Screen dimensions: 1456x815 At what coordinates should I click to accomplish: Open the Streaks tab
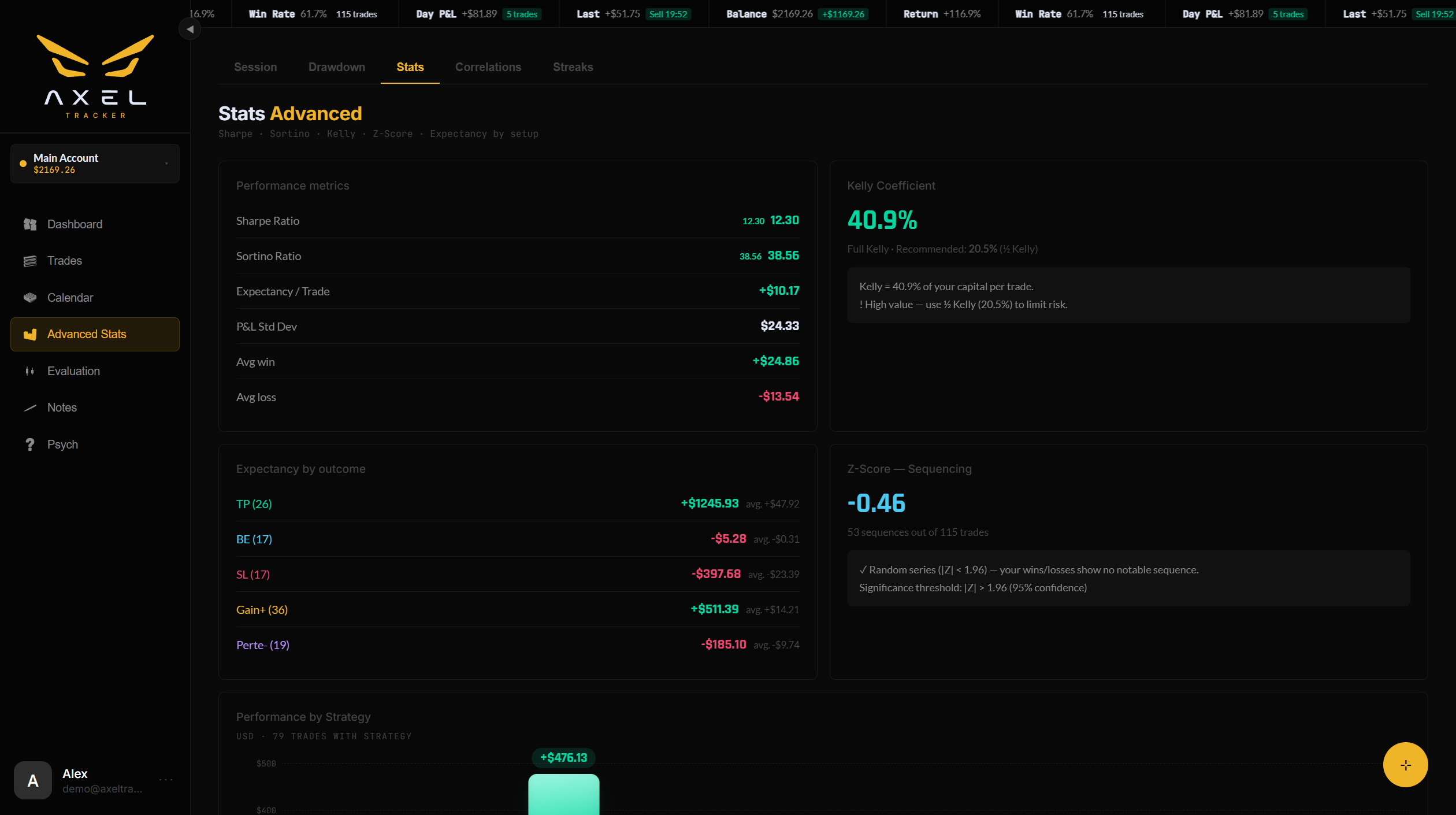(x=573, y=67)
